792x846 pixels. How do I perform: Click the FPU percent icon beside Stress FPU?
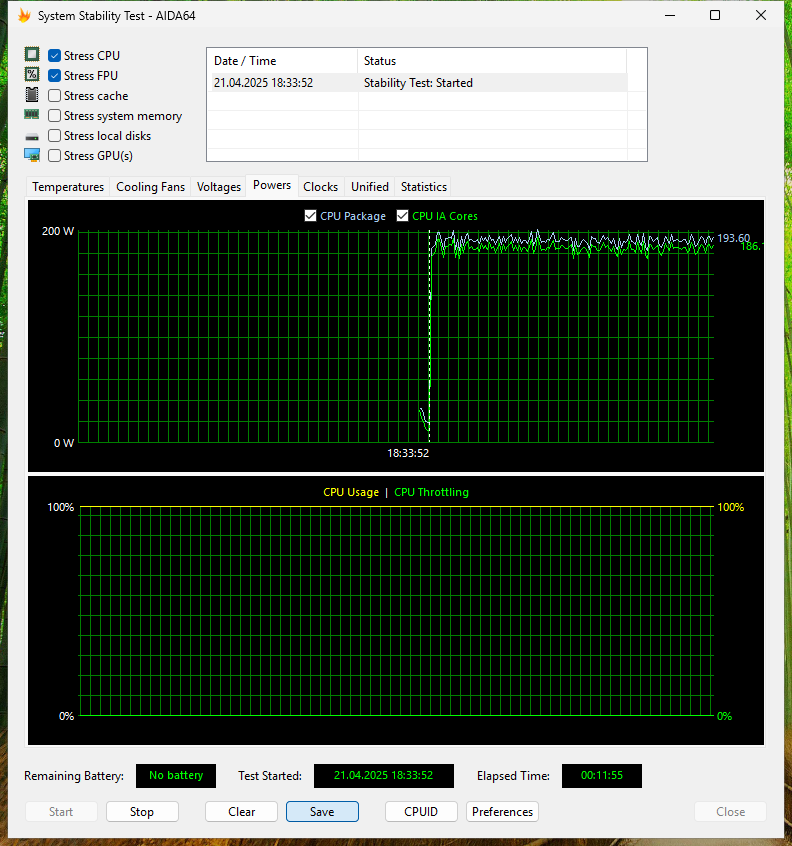click(x=32, y=74)
